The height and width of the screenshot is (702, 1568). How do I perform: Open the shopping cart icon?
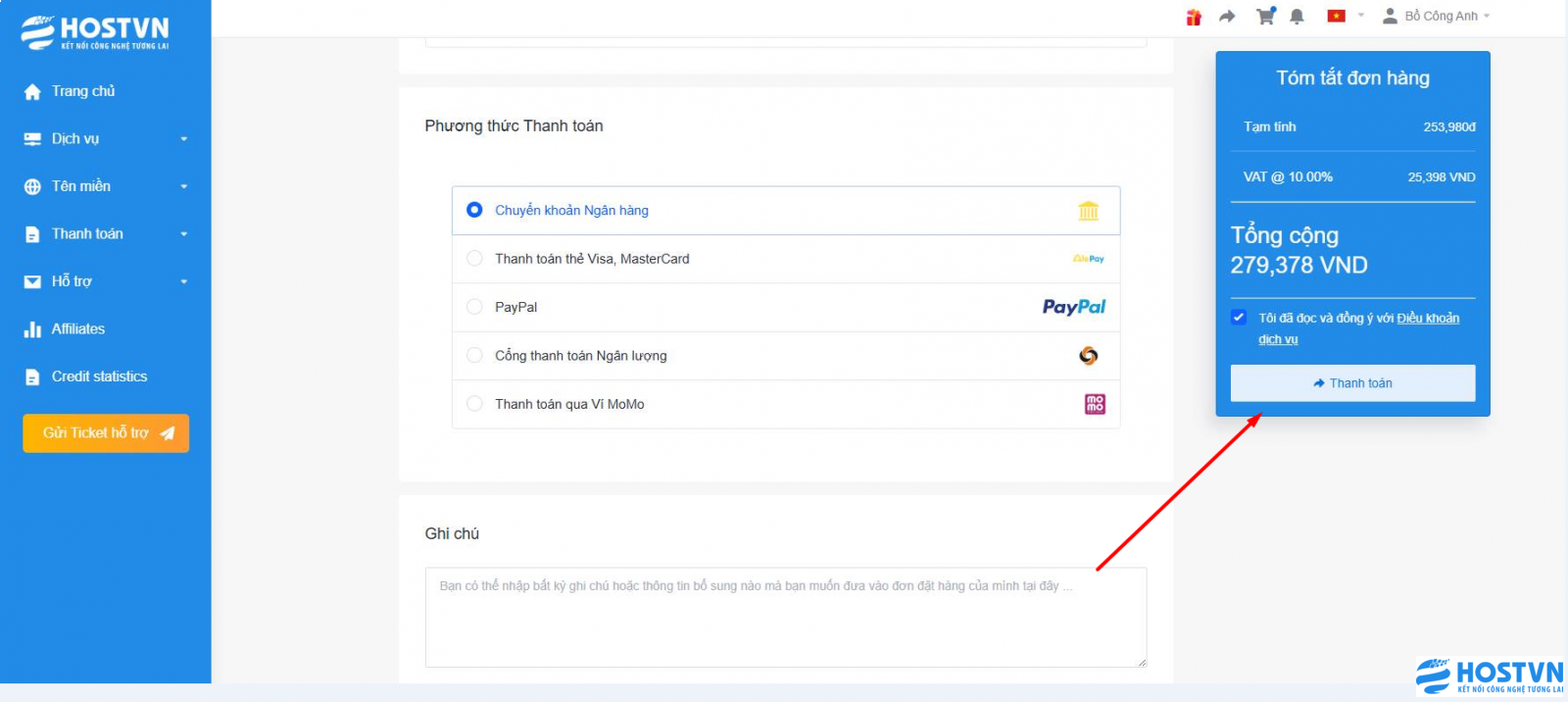(x=1265, y=17)
